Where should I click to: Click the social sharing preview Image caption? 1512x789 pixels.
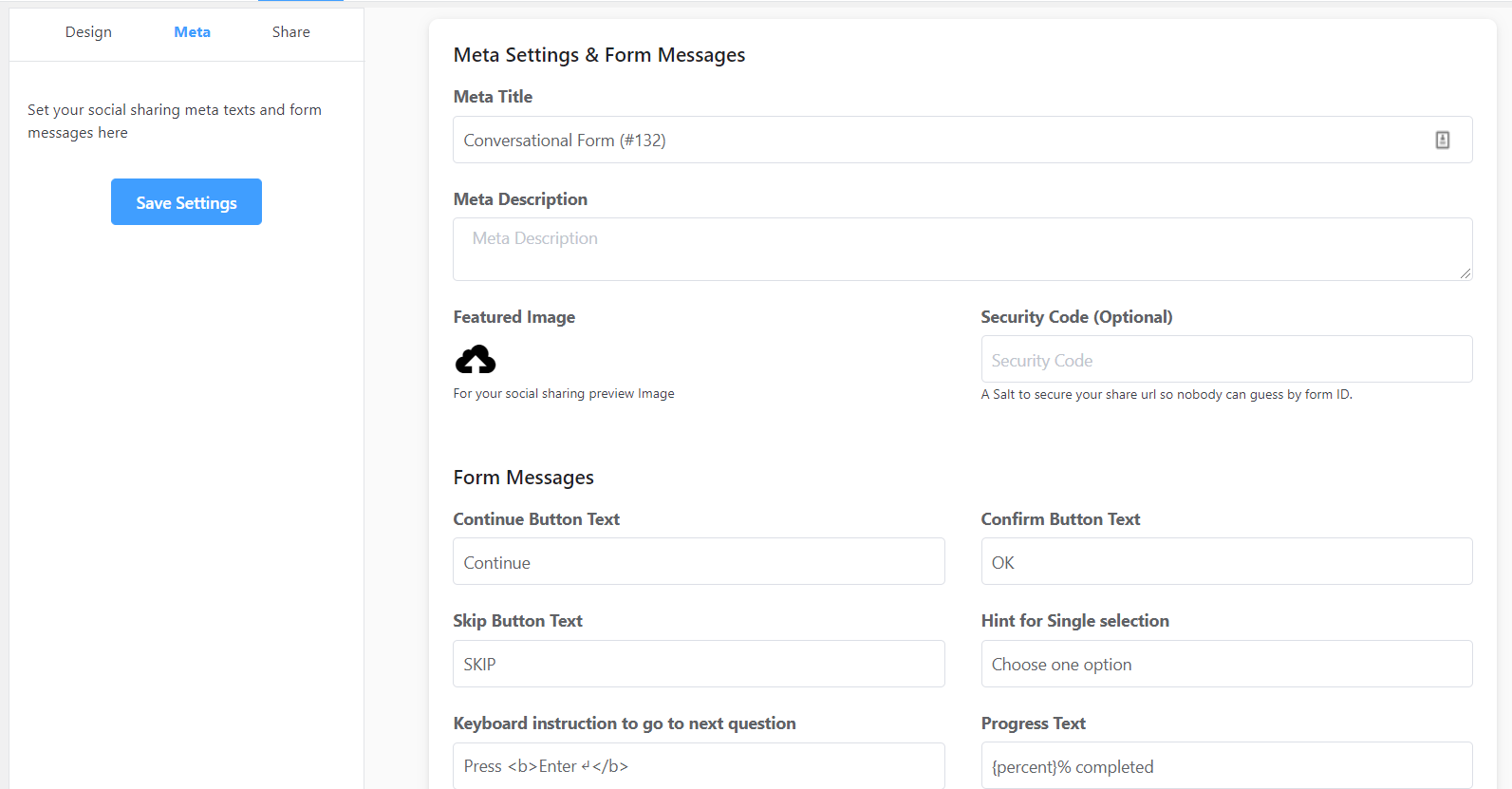tap(563, 393)
